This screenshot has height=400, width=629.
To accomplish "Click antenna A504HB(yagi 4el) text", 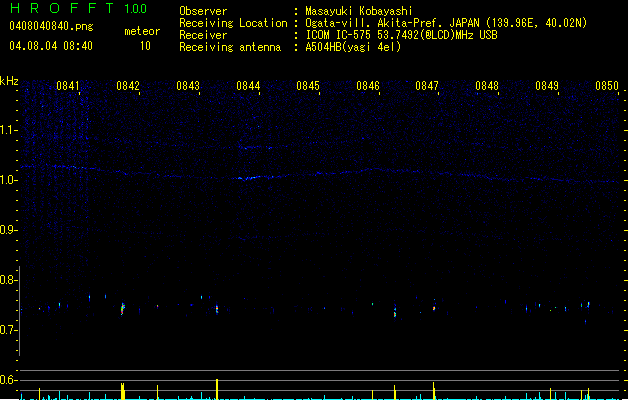I will [x=353, y=47].
